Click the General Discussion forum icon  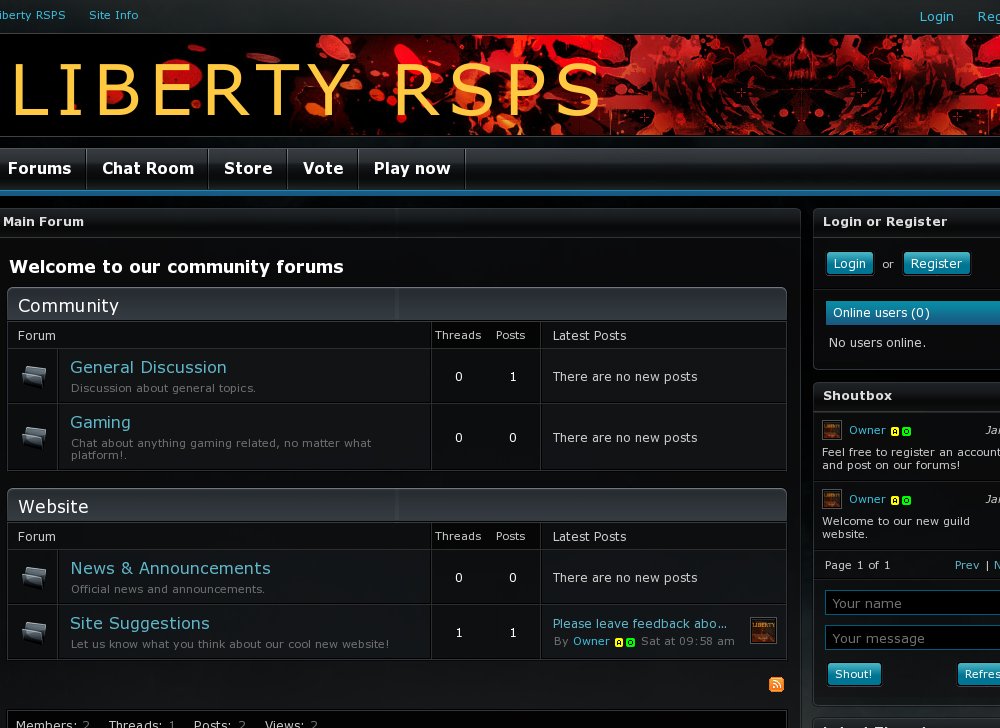coord(33,375)
